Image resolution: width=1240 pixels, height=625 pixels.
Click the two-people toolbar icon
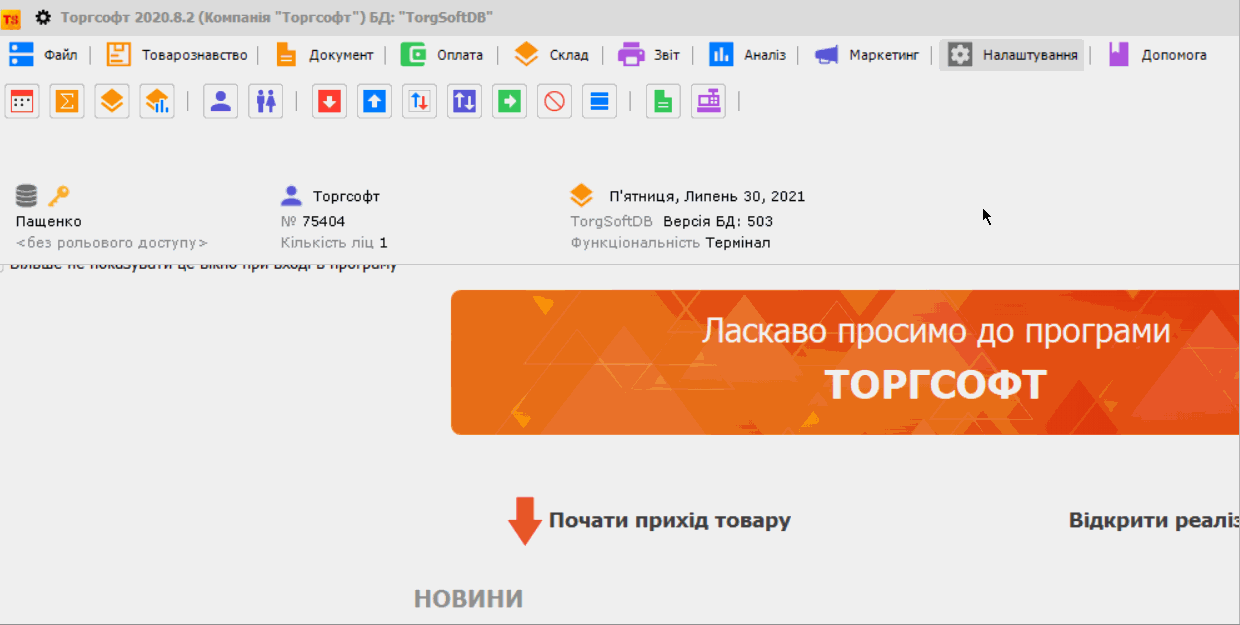coord(265,101)
